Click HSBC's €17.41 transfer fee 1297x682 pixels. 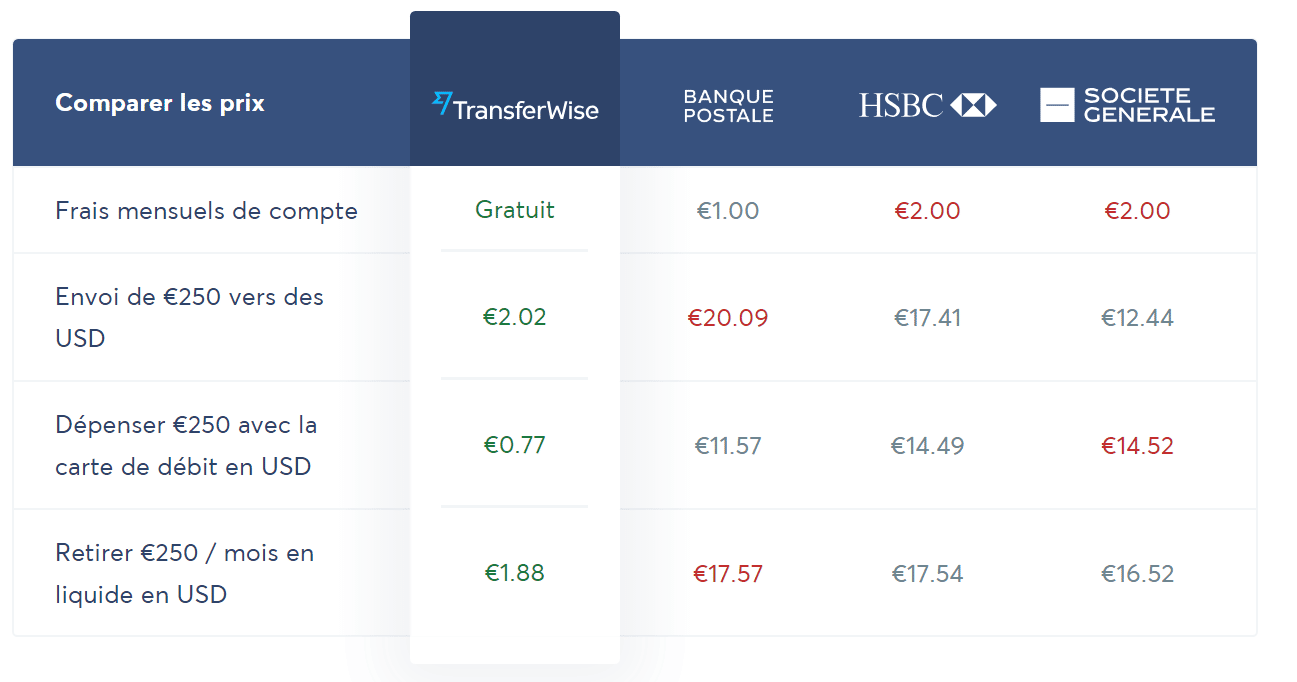[928, 318]
